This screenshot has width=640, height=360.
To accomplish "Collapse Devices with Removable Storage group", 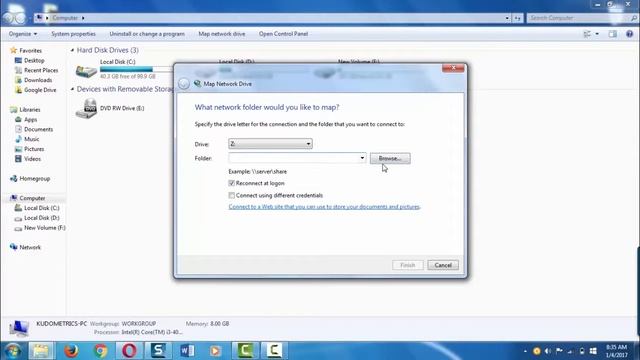I will click(x=72, y=89).
